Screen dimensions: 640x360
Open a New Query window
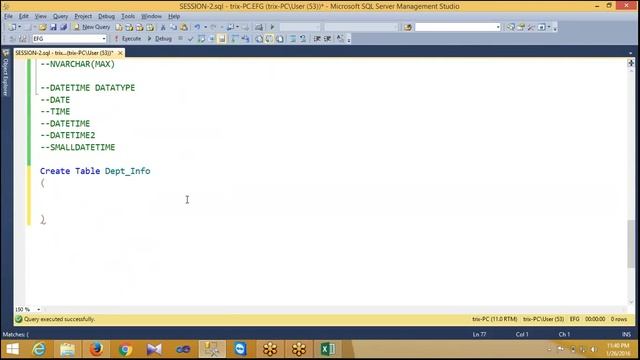(92, 27)
